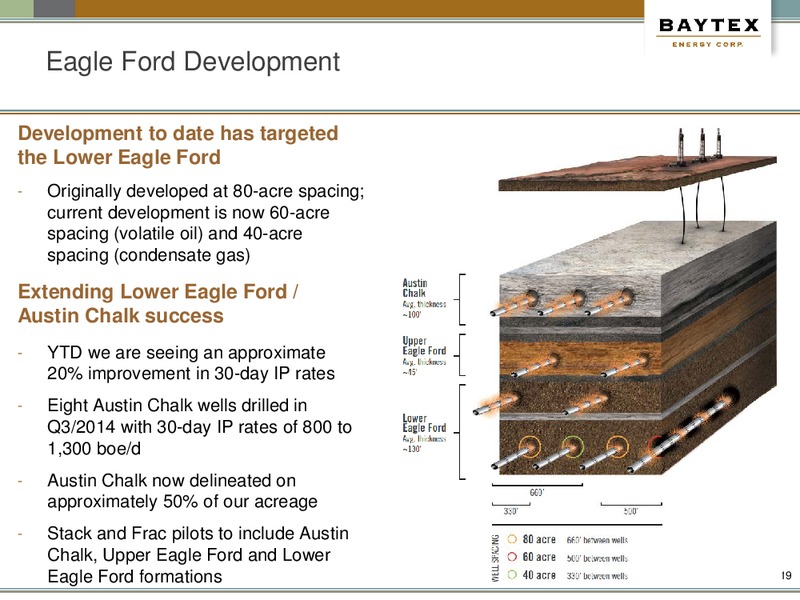Click text '1,300 boe/d'

pyautogui.click(x=94, y=448)
